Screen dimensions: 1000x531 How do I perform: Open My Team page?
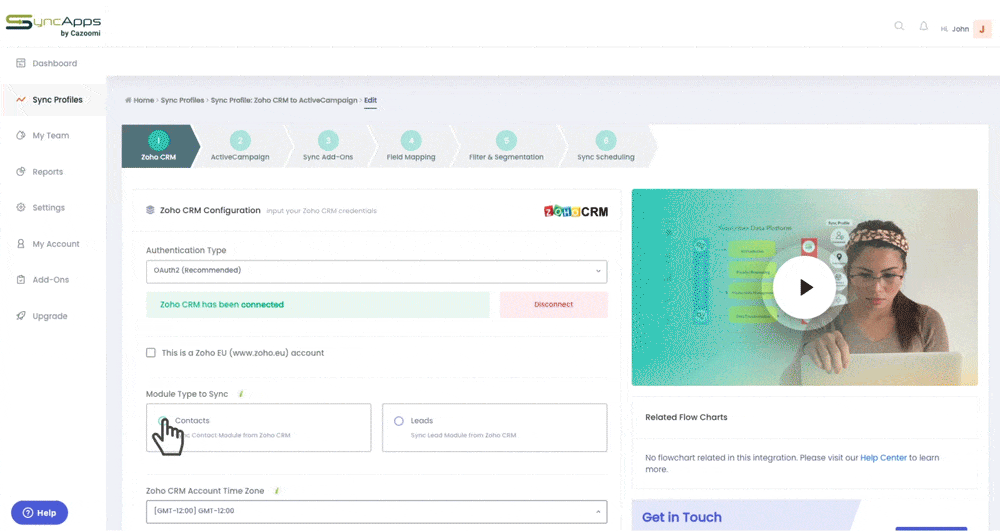pyautogui.click(x=51, y=135)
